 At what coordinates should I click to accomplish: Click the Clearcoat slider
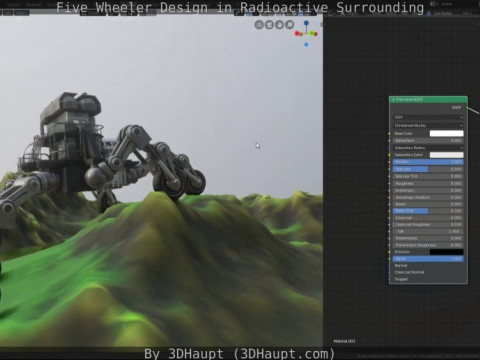point(428,218)
